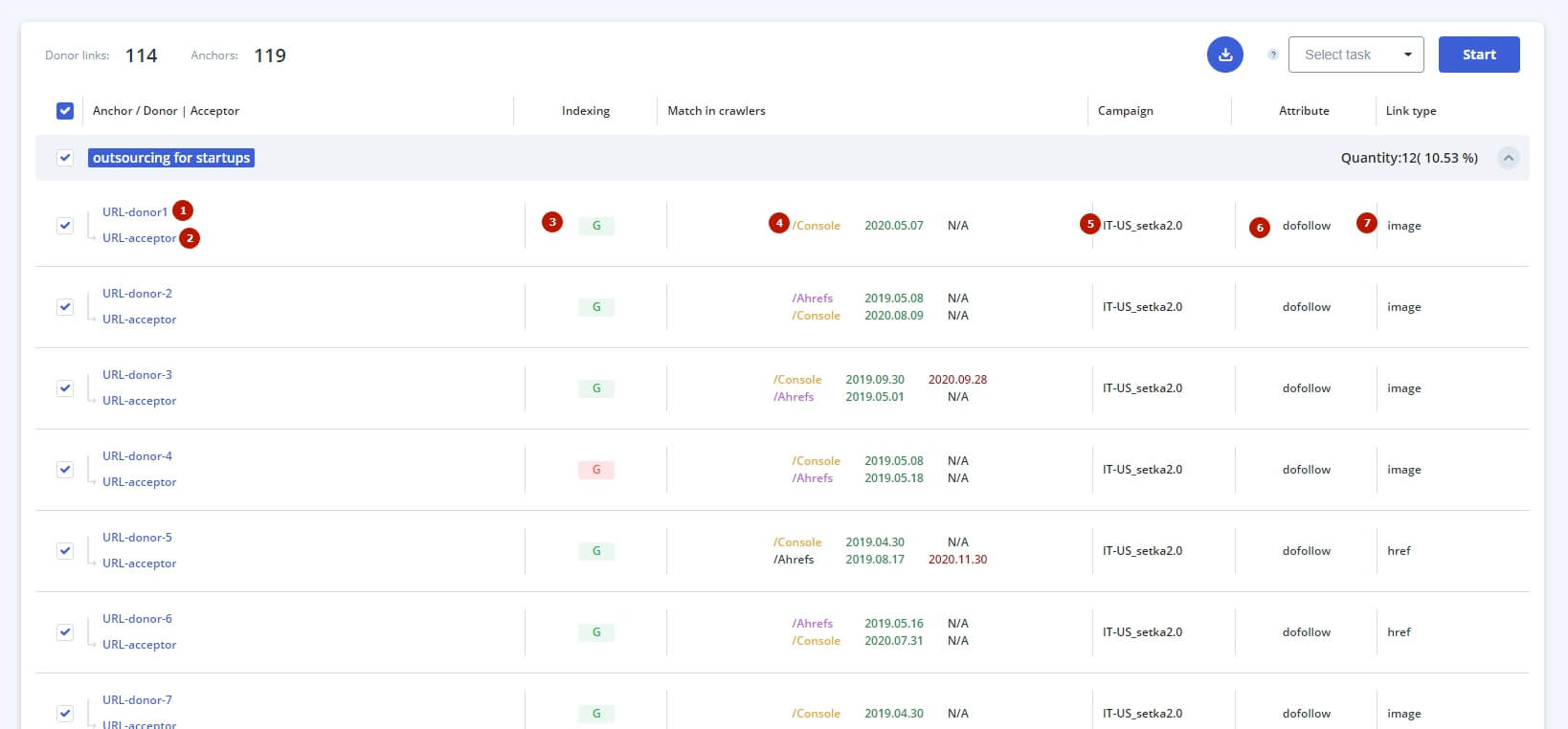Screen dimensions: 1568x729
Task: Open URL-acceptor link under URL-donor-5
Action: [x=139, y=563]
